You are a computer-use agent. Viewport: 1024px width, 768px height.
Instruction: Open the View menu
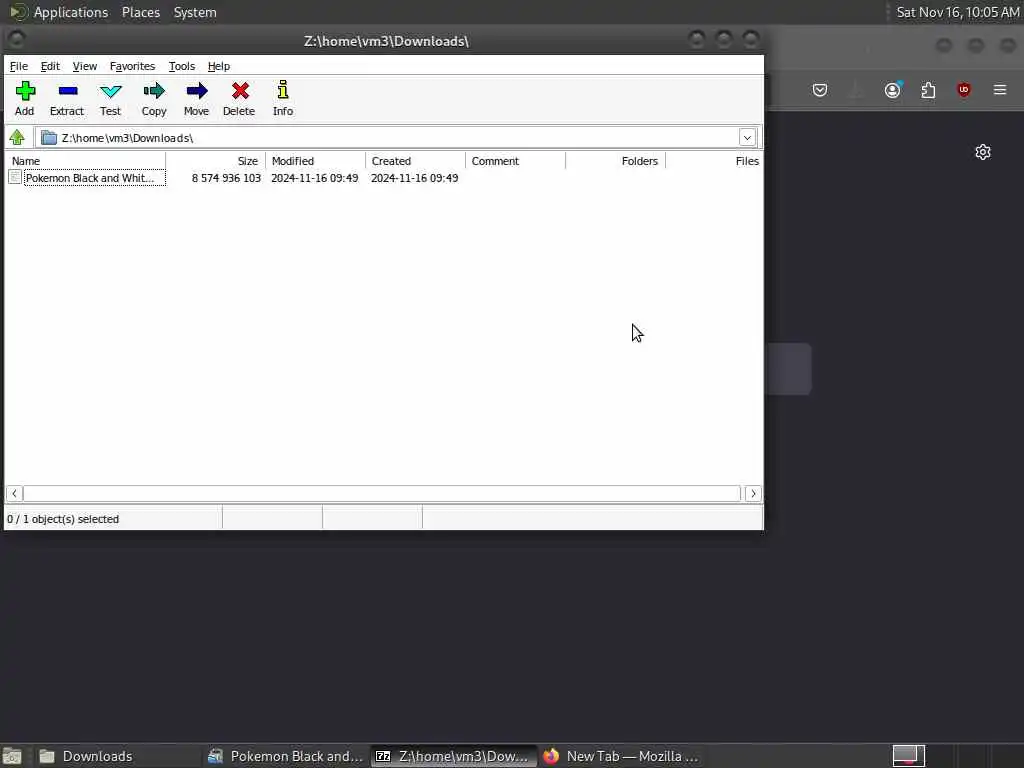(x=85, y=66)
